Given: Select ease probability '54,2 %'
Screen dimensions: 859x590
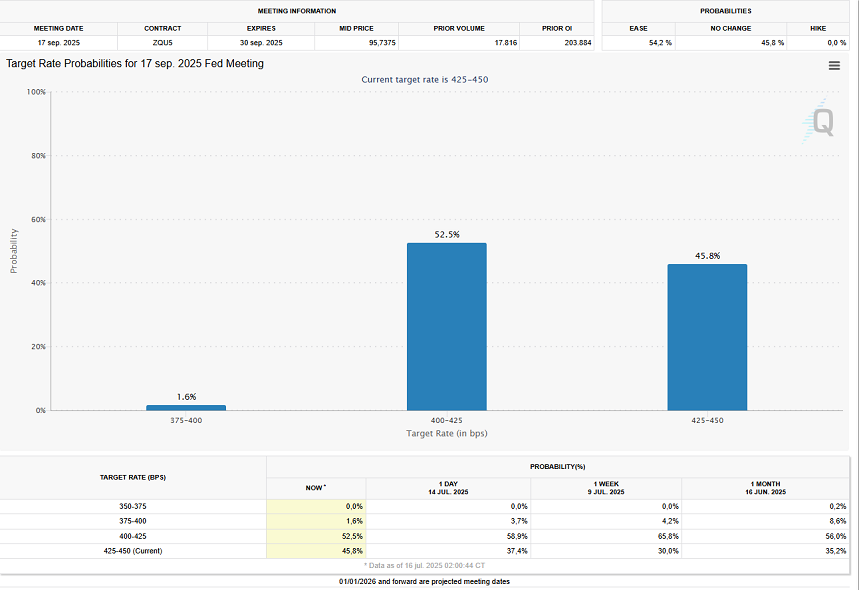Looking at the screenshot, I should (x=660, y=43).
